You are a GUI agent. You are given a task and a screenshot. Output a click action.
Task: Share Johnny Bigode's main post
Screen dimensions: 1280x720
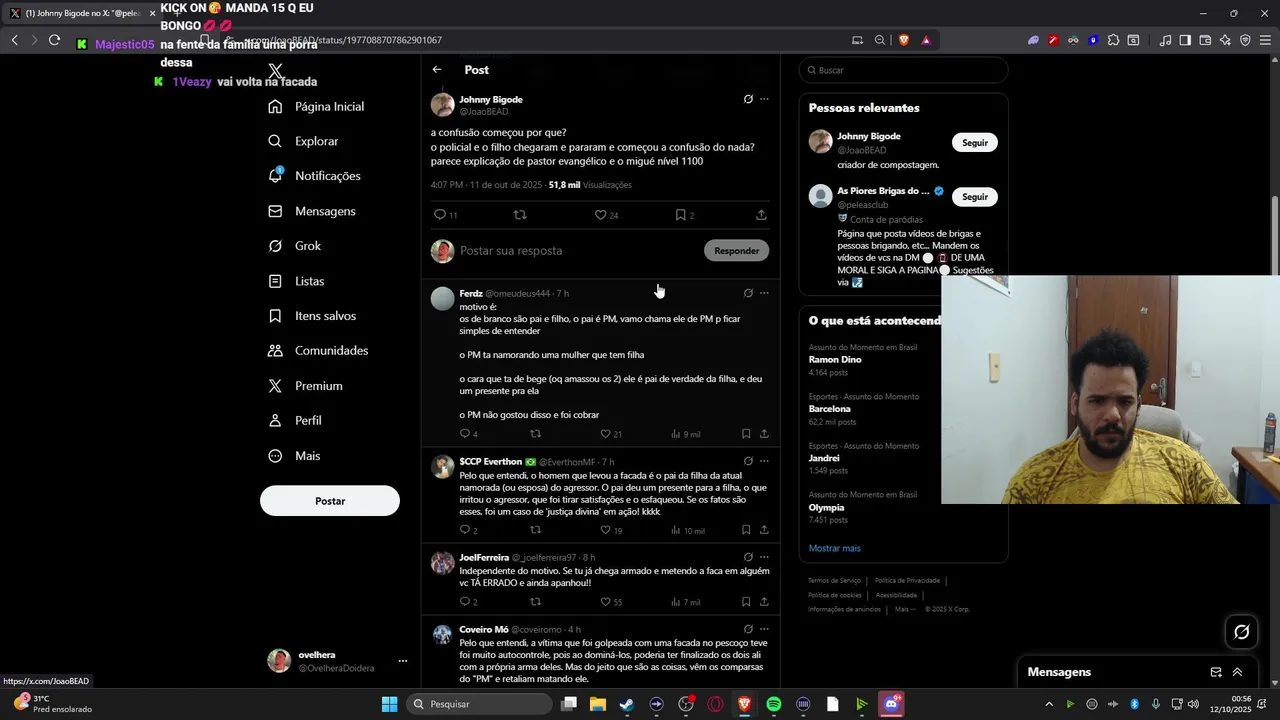pyautogui.click(x=761, y=215)
